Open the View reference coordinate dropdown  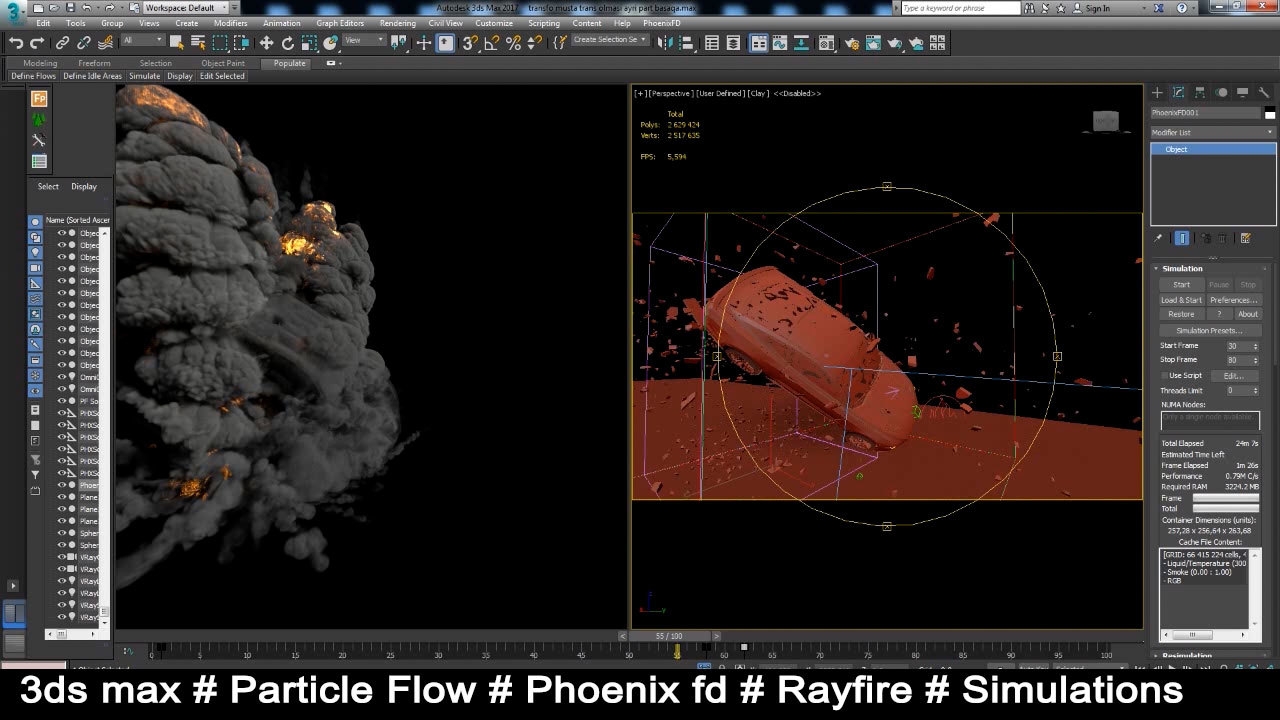(x=364, y=41)
